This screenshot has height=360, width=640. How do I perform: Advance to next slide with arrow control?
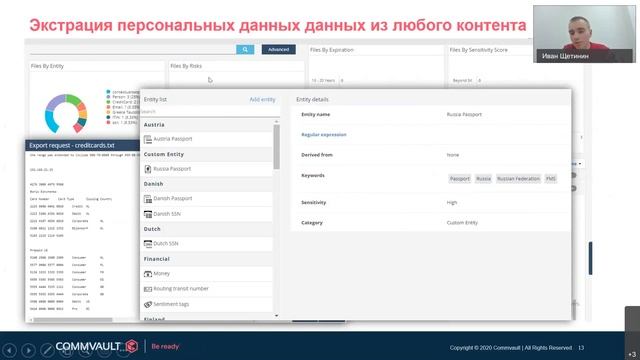[28, 350]
